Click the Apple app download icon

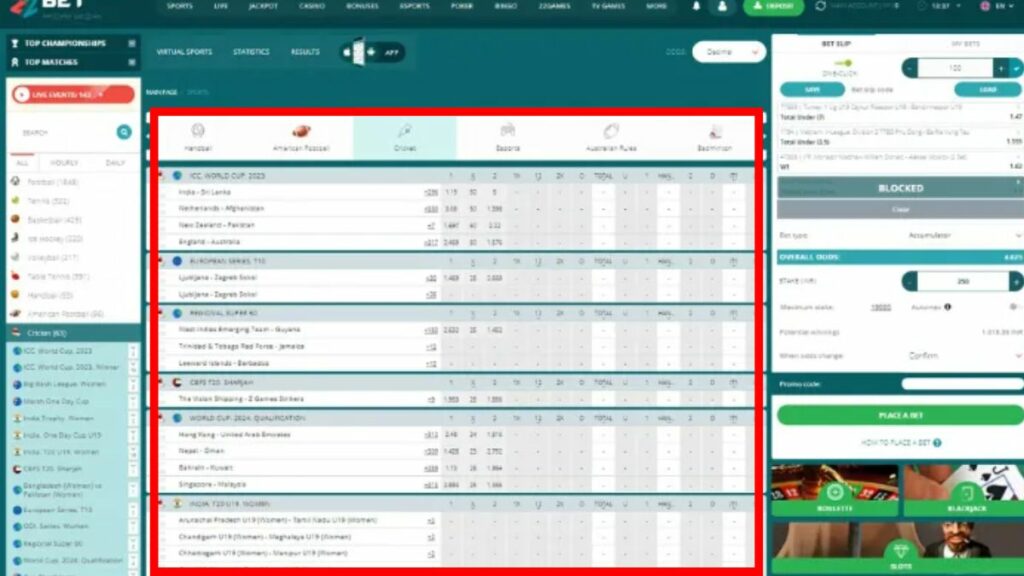click(347, 52)
